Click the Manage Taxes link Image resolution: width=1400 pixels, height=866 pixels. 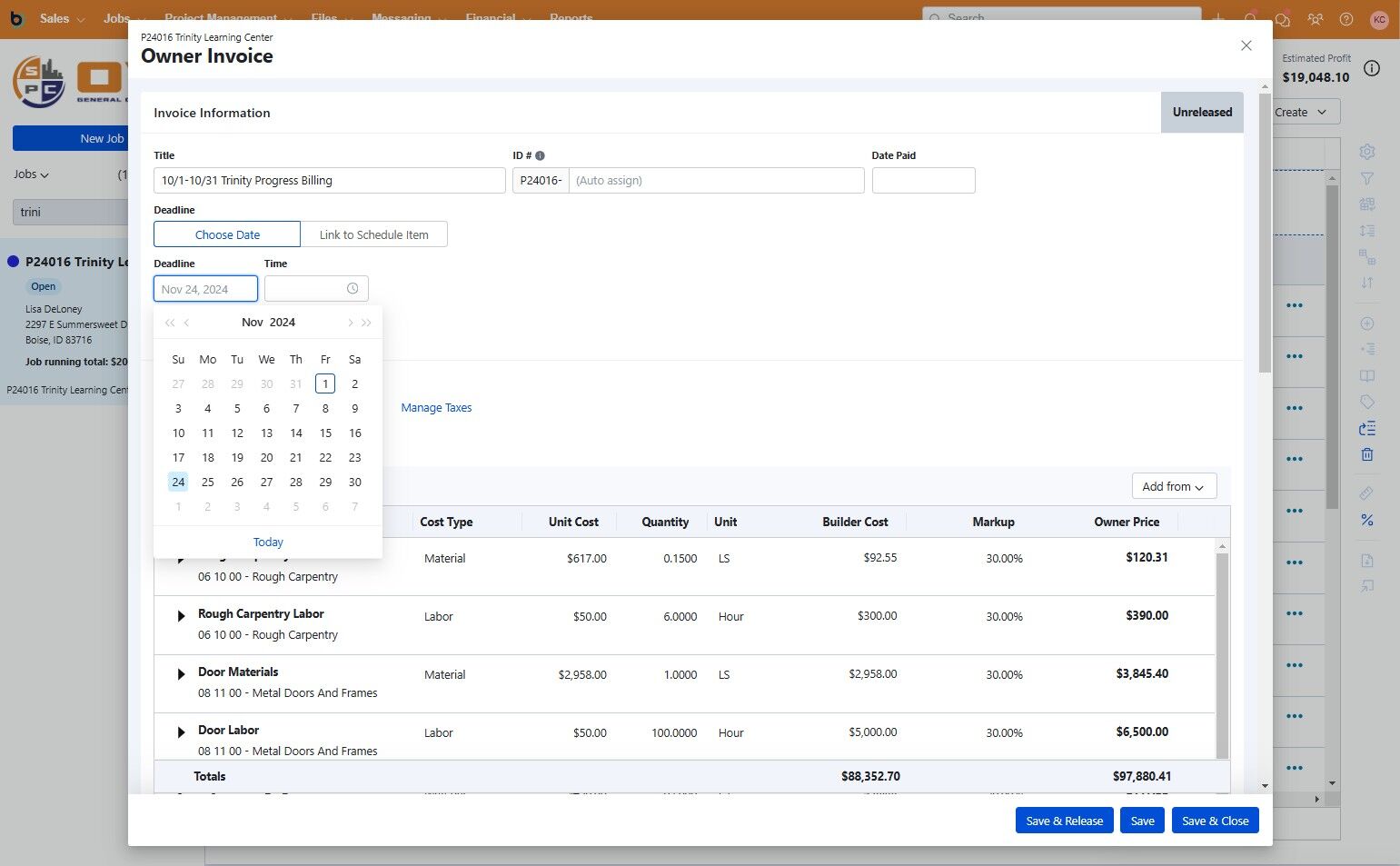436,408
